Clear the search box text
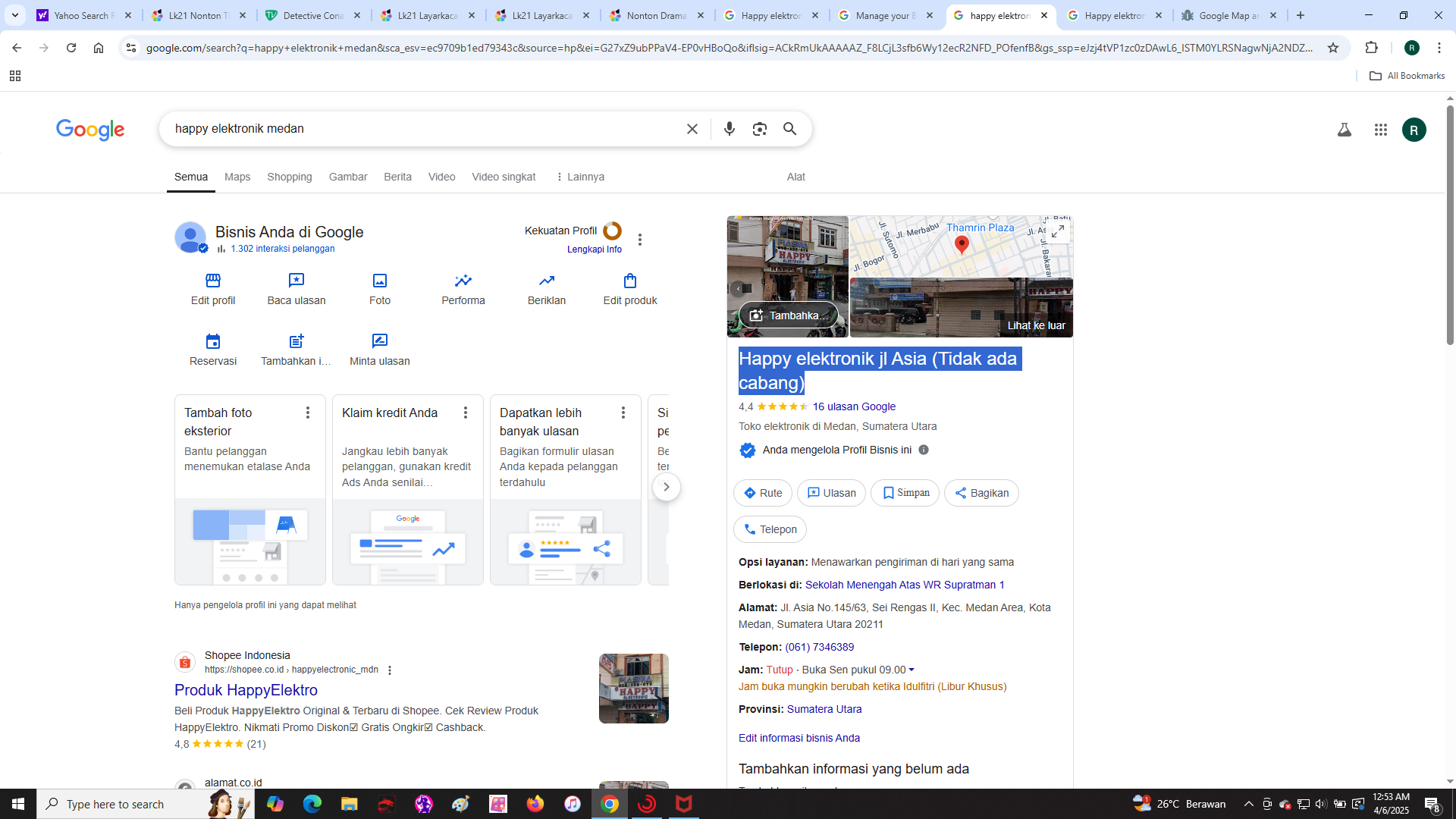 [692, 129]
